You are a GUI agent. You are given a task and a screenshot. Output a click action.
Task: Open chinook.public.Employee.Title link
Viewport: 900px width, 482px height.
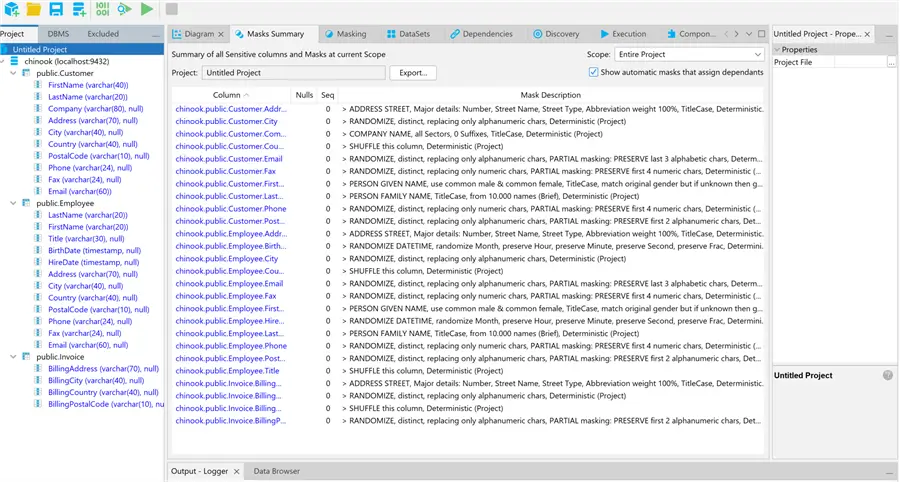click(227, 371)
